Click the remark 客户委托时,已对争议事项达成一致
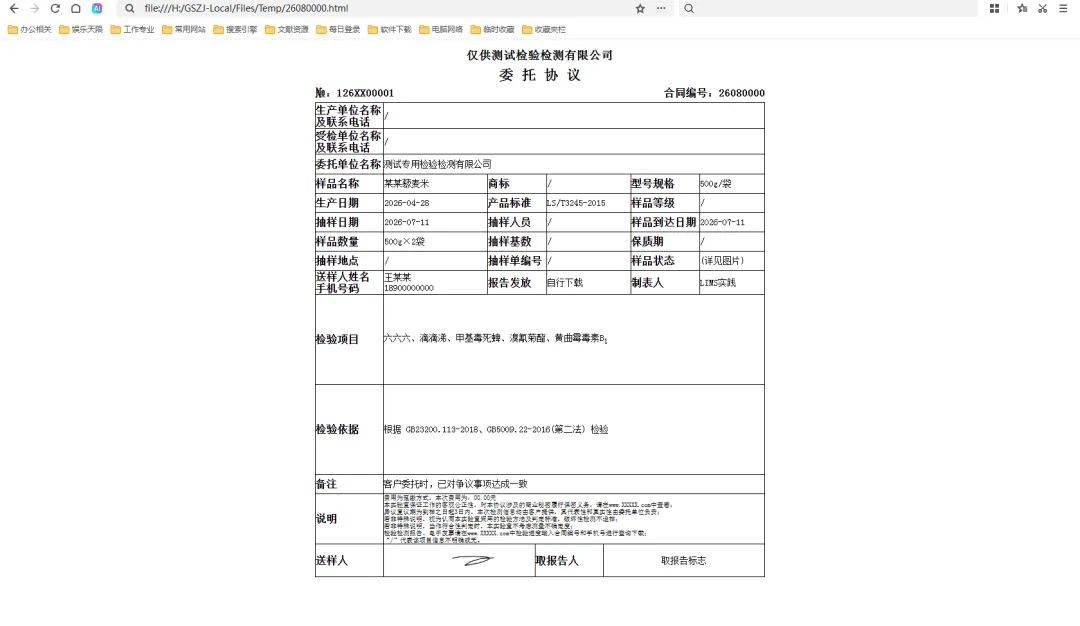 [x=455, y=484]
